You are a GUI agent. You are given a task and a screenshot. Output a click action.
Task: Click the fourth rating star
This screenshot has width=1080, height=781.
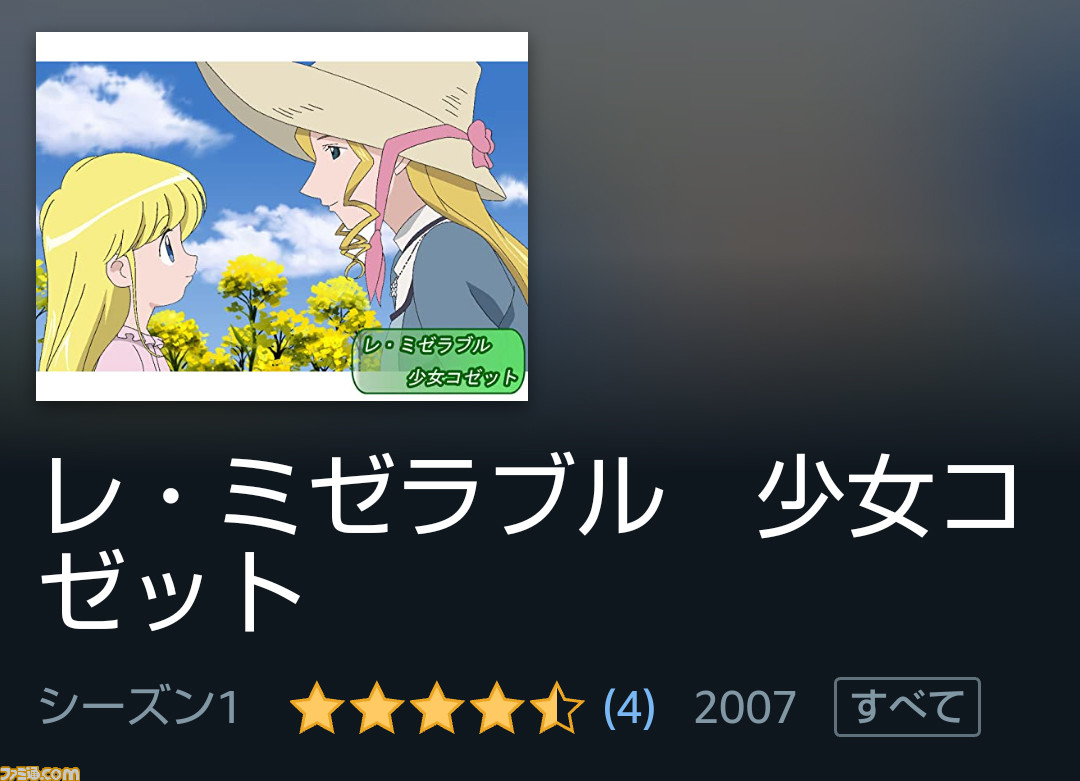497,707
